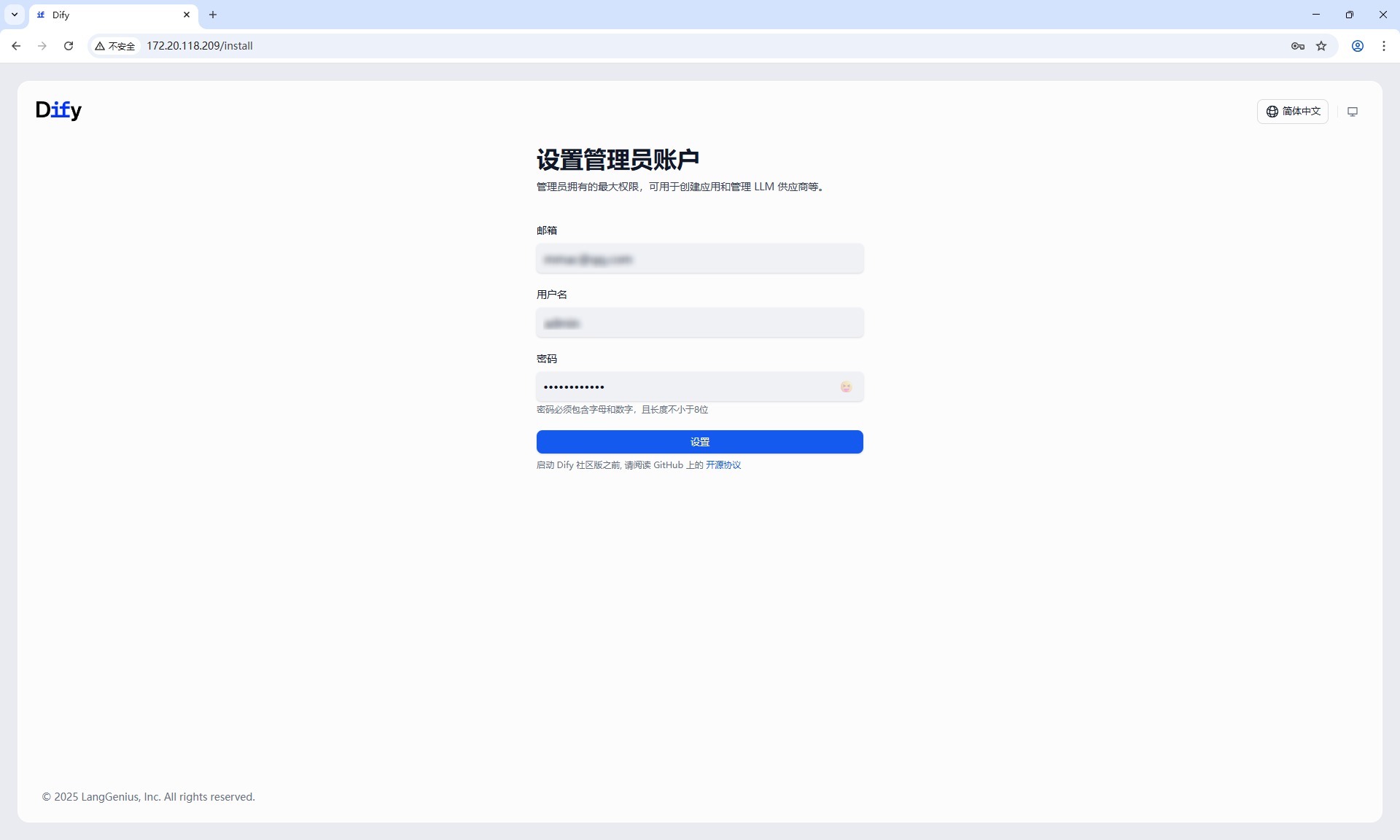Focus the 邮箱 email input field
The height and width of the screenshot is (840, 1400).
(699, 259)
